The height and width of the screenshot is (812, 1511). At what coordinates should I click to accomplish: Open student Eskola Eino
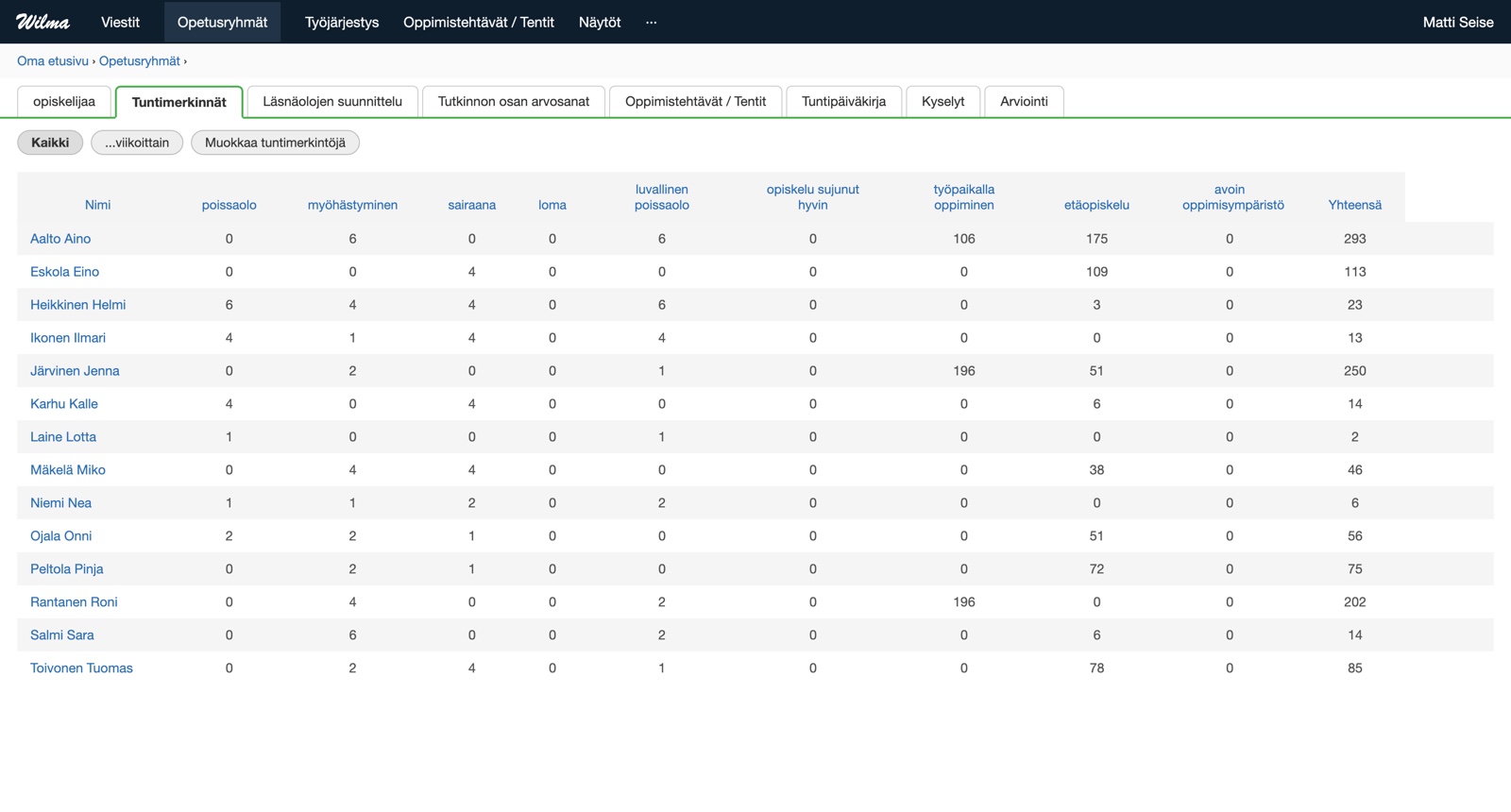pos(64,272)
